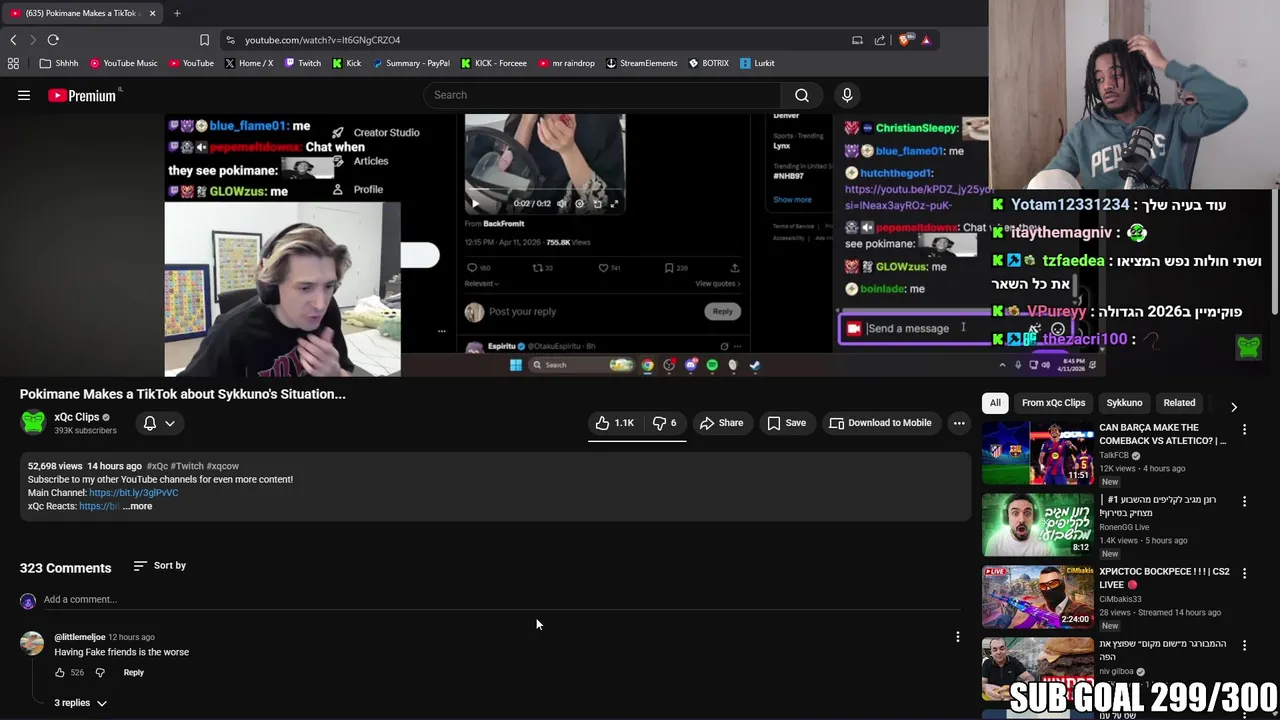This screenshot has width=1280, height=720.
Task: Select the Related filter chip
Action: 1179,403
